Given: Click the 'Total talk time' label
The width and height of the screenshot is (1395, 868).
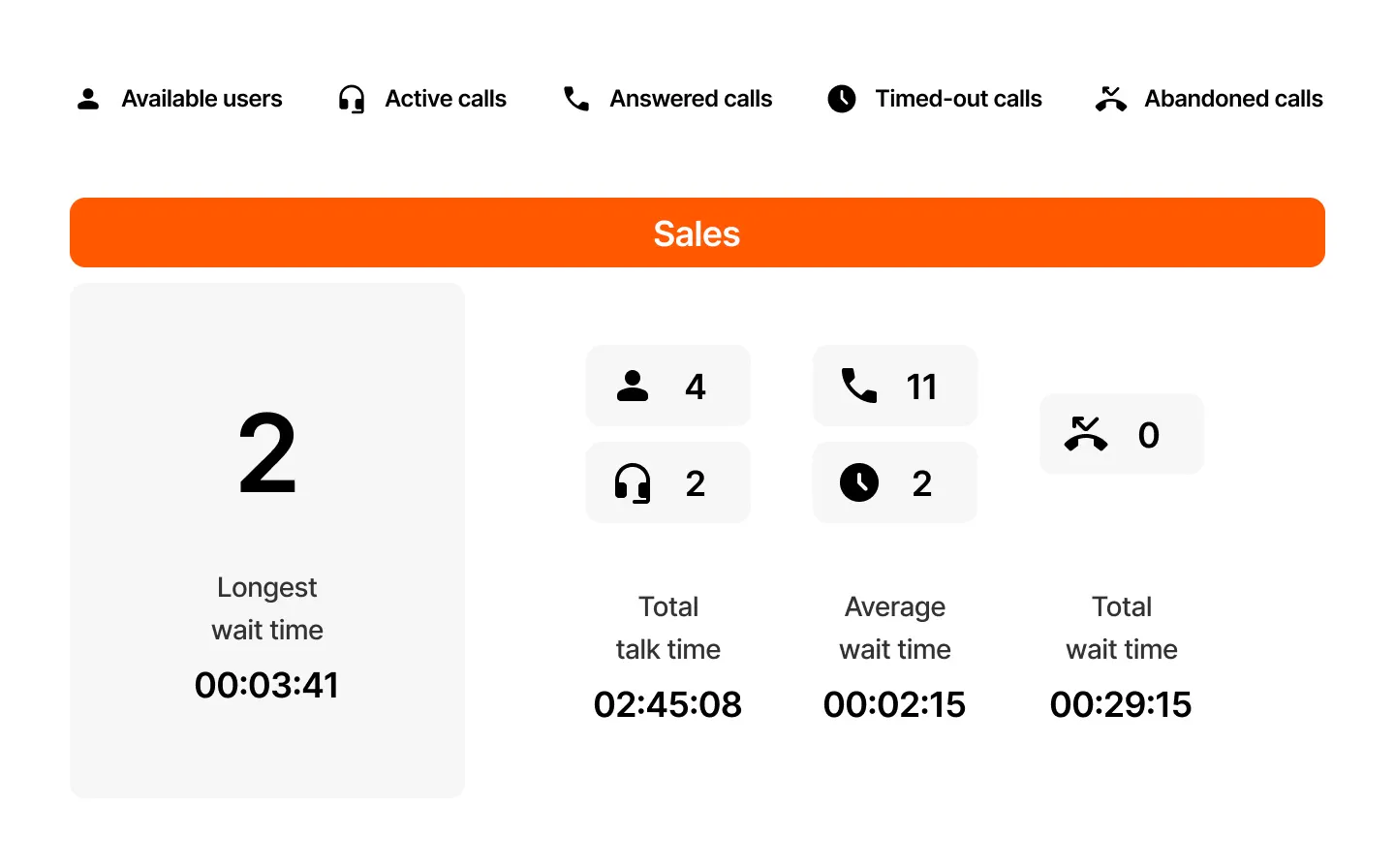Looking at the screenshot, I should pos(668,628).
